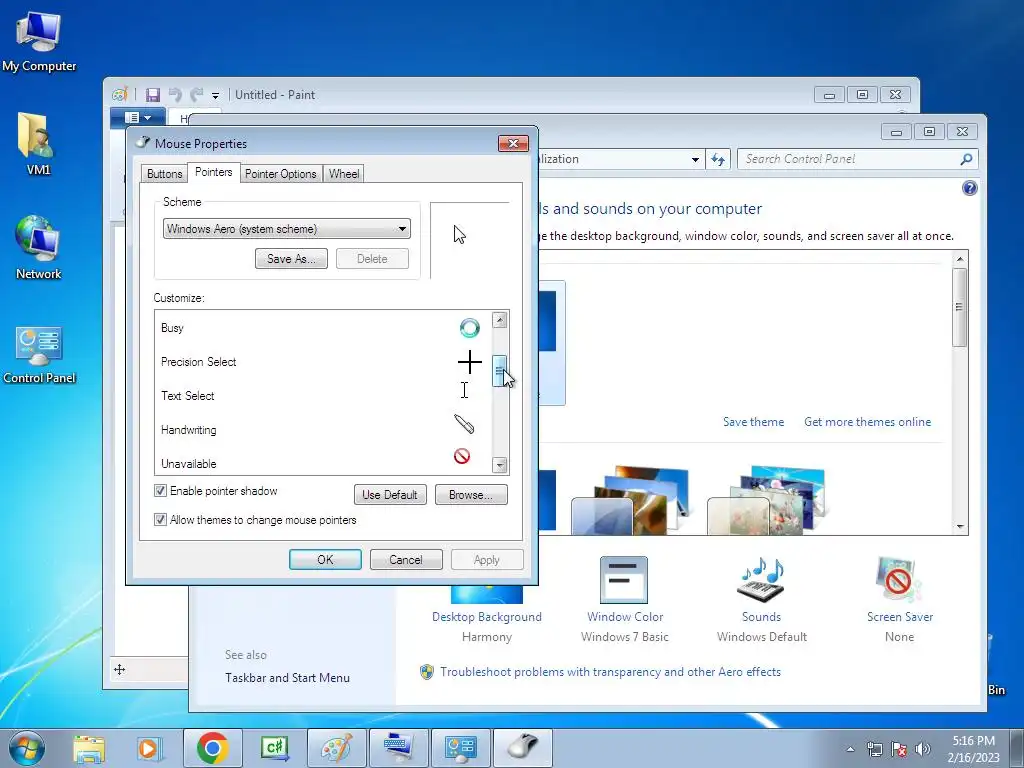
Task: Select the Busy pointer row
Action: pos(323,328)
